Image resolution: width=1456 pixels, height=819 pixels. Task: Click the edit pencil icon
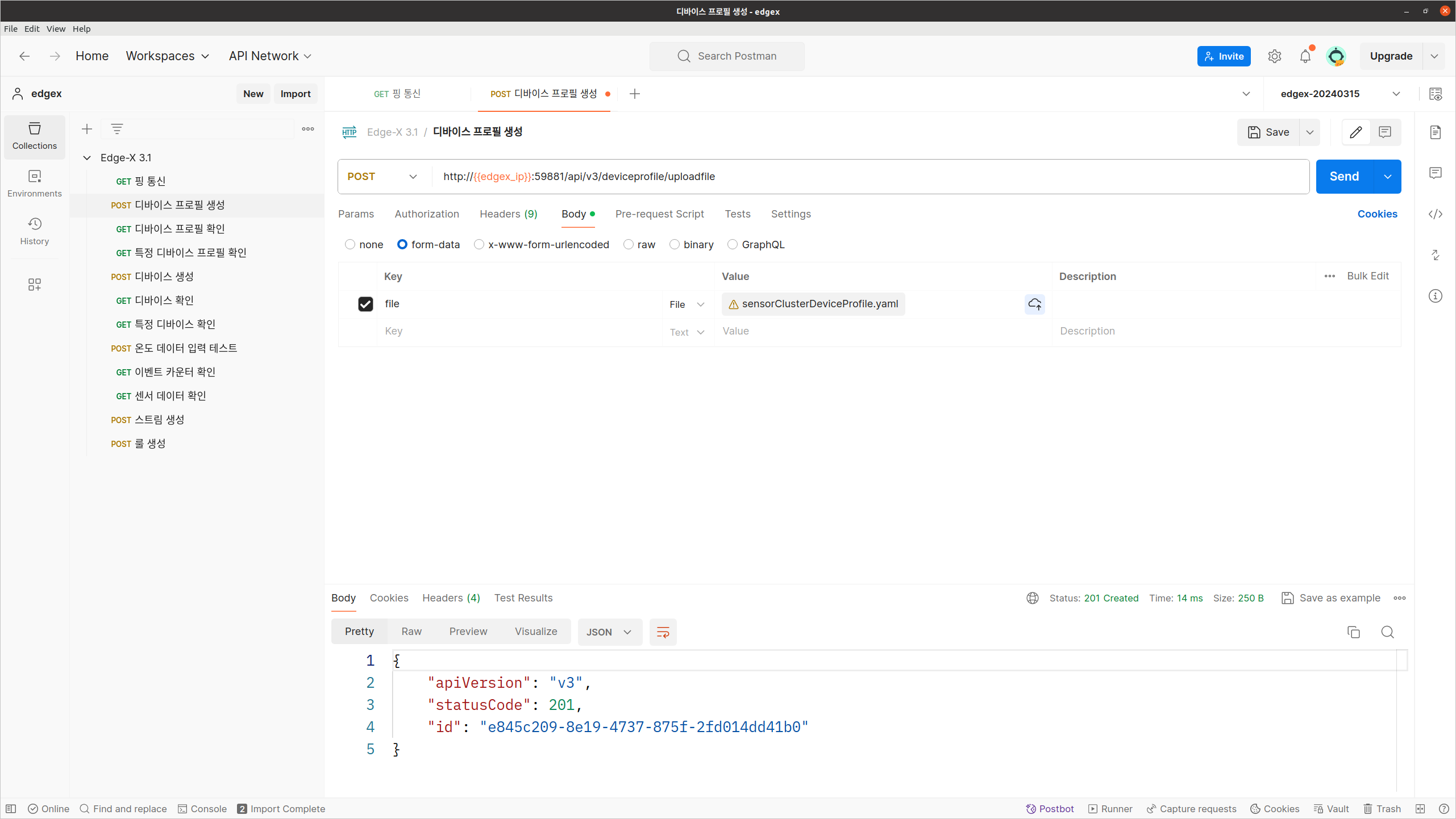coord(1356,132)
